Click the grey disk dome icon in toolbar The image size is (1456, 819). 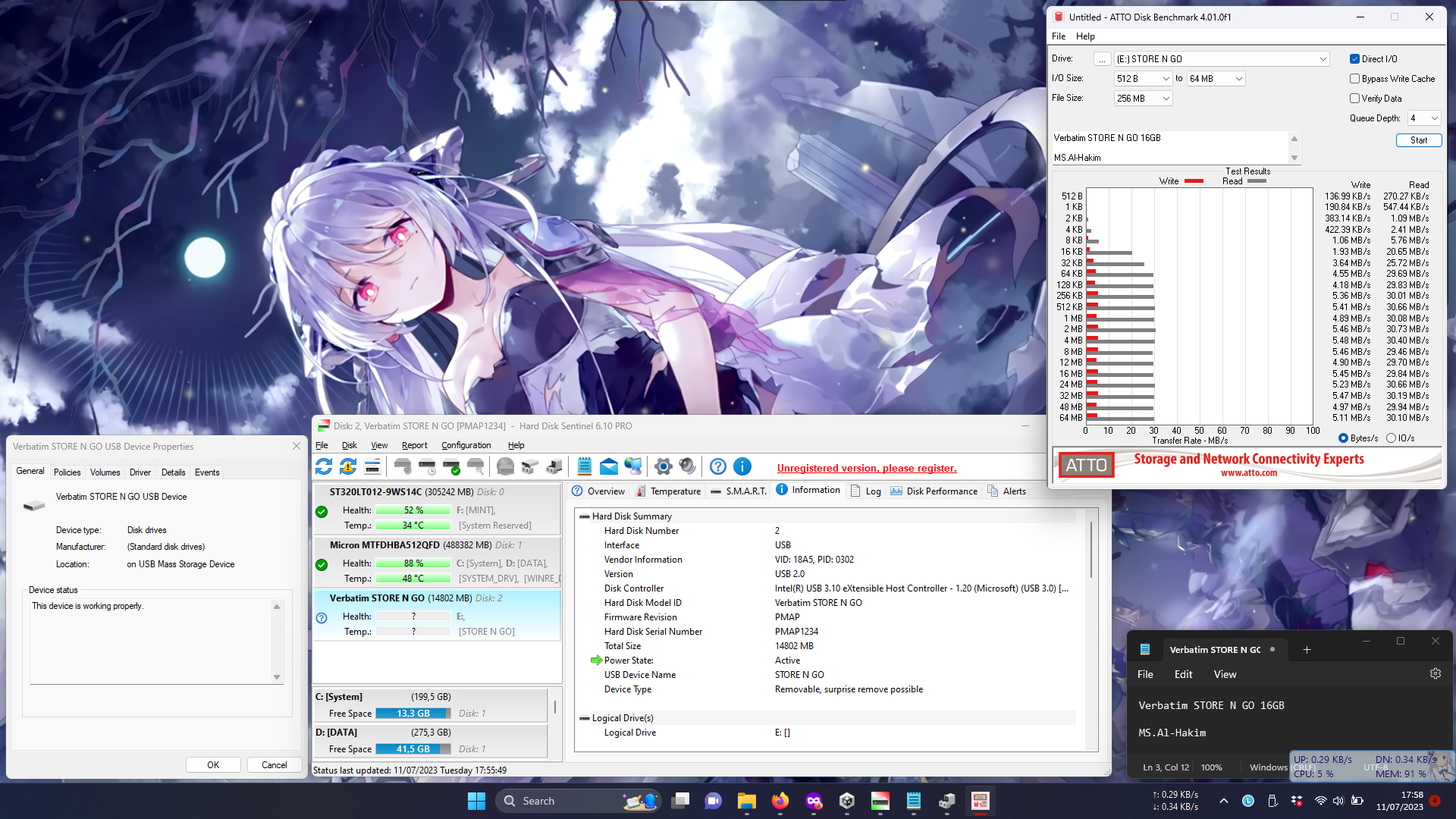[x=506, y=466]
